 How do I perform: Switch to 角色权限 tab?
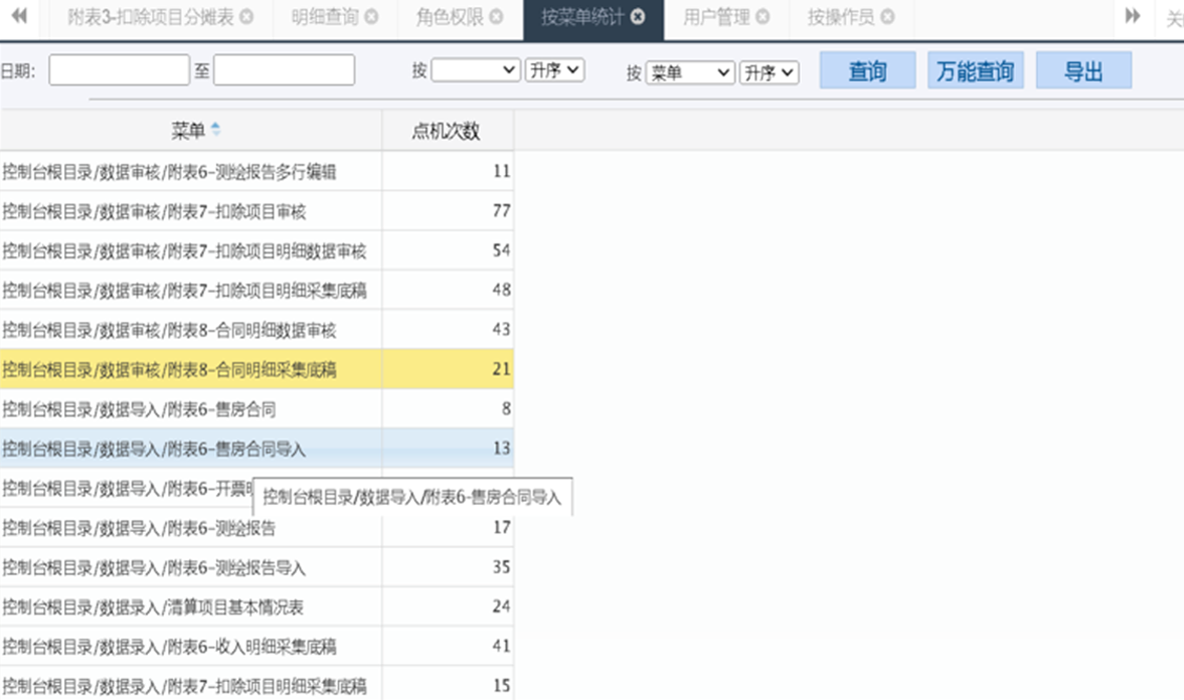click(450, 17)
